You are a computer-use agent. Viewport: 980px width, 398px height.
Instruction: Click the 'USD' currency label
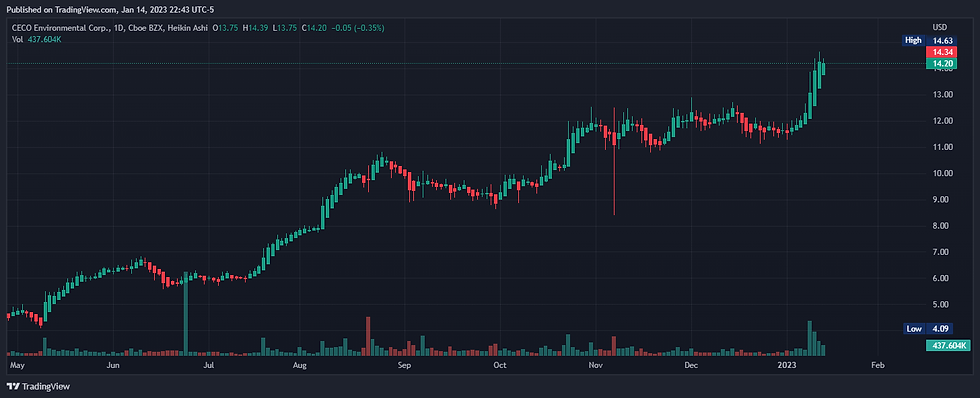[x=939, y=27]
